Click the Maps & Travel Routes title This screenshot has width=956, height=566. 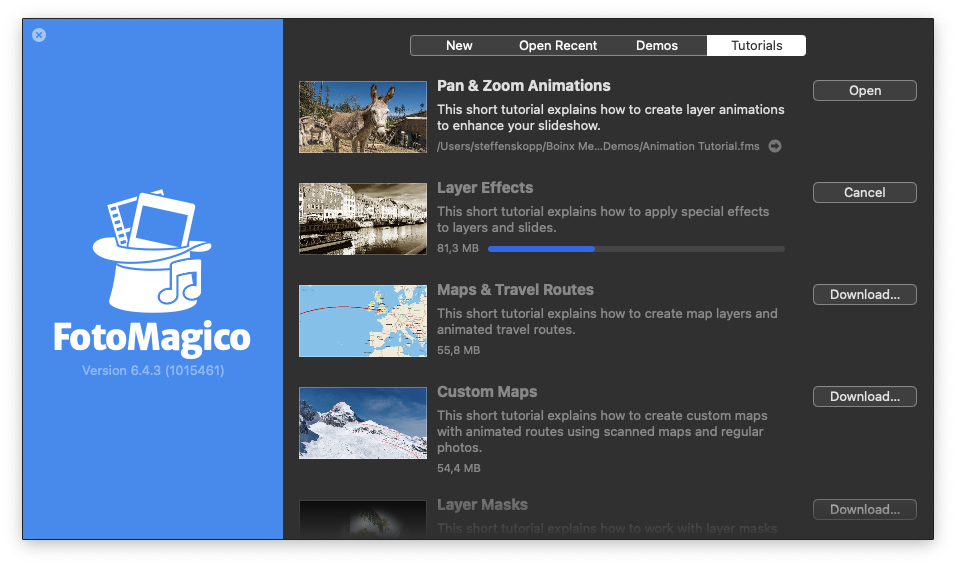click(x=515, y=290)
